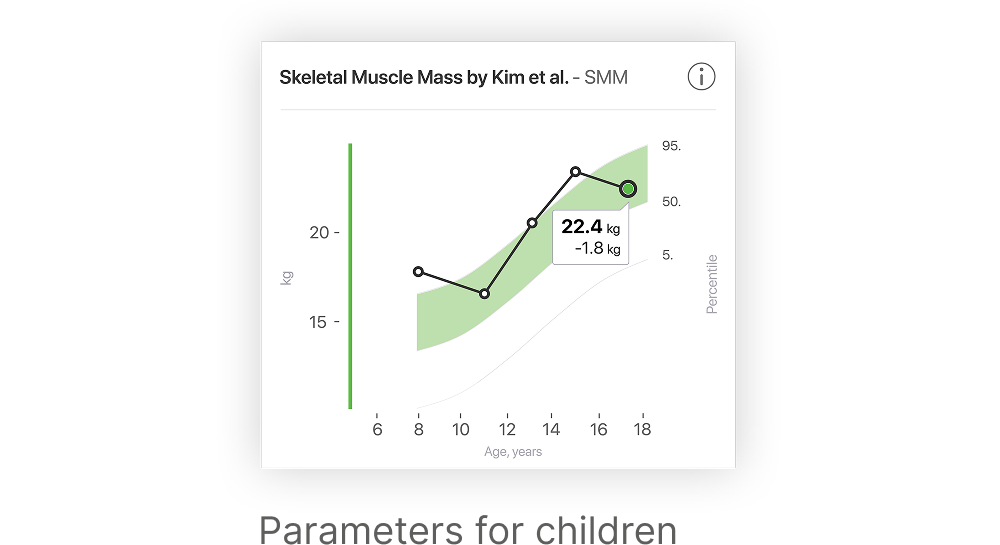This screenshot has width=1000, height=545.
Task: Click the SMM abbreviation label
Action: pos(606,78)
